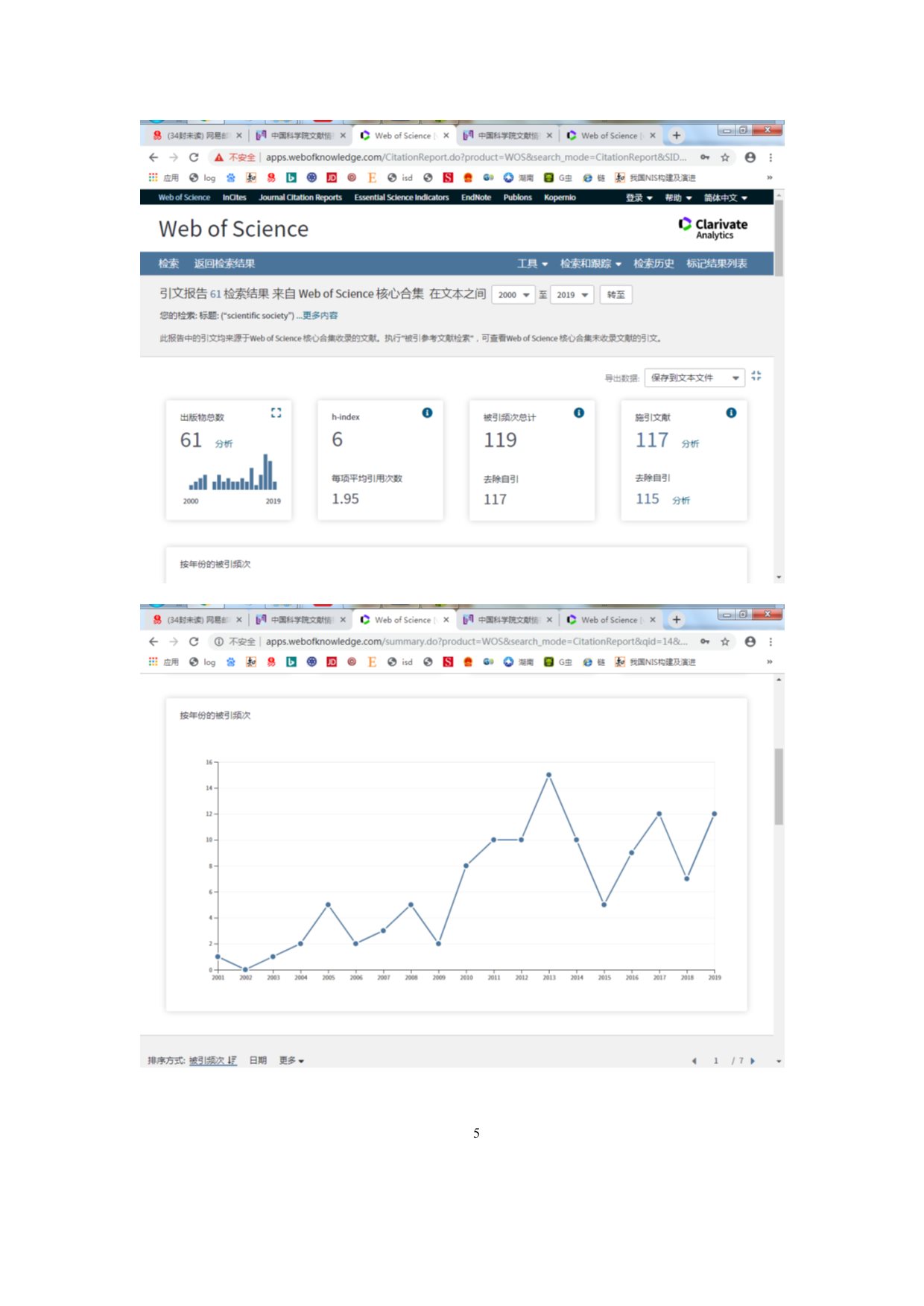Screen dimensions: 924x1306
Task: Go to next results page arrow
Action: point(753,1061)
